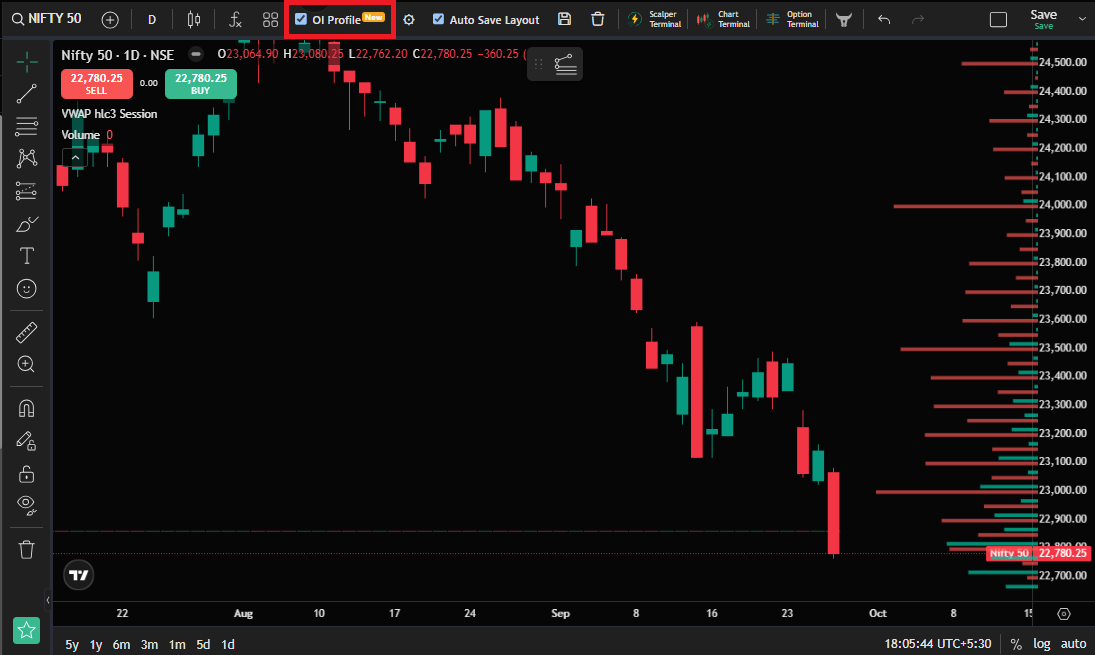Select the Text annotation tool
1095x655 pixels.
27,256
